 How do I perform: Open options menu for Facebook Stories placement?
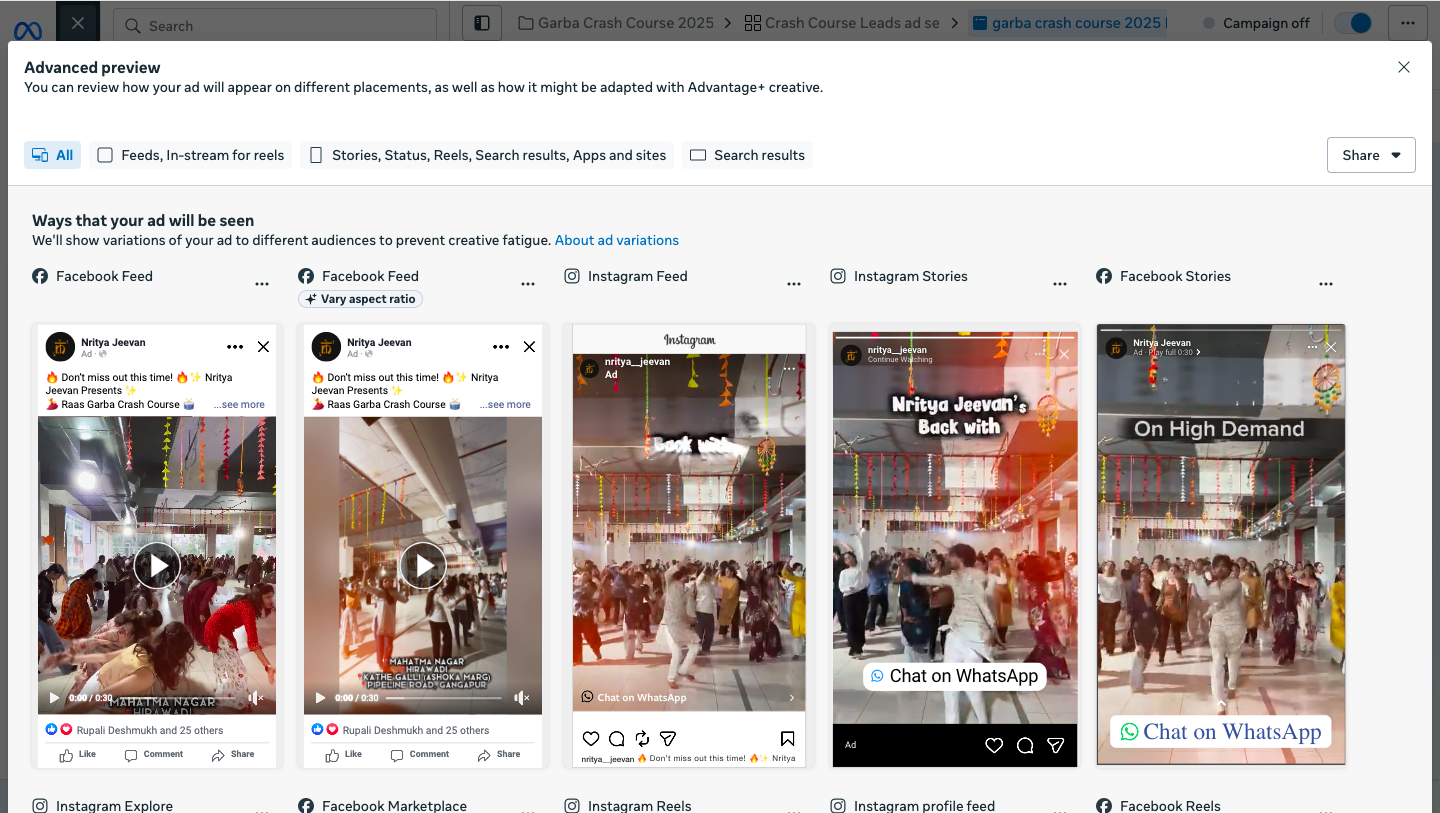(x=1326, y=284)
